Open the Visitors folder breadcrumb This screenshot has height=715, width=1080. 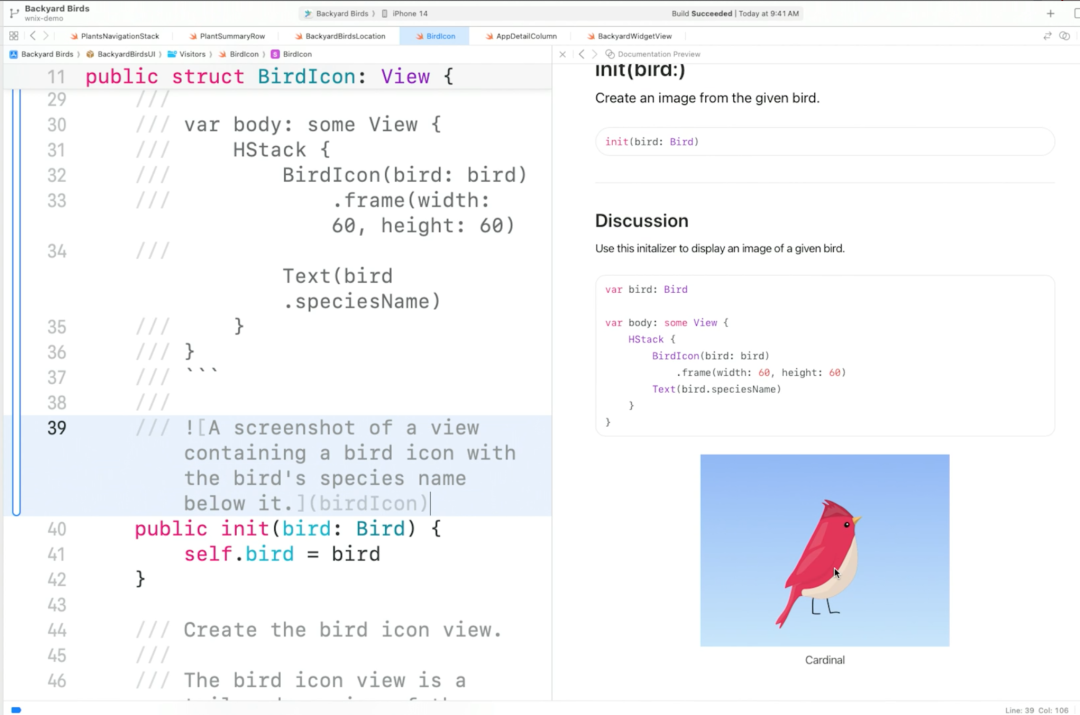[187, 54]
